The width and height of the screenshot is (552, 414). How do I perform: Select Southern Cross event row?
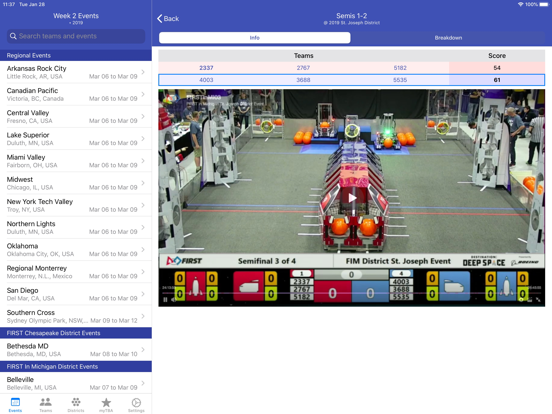pyautogui.click(x=76, y=316)
